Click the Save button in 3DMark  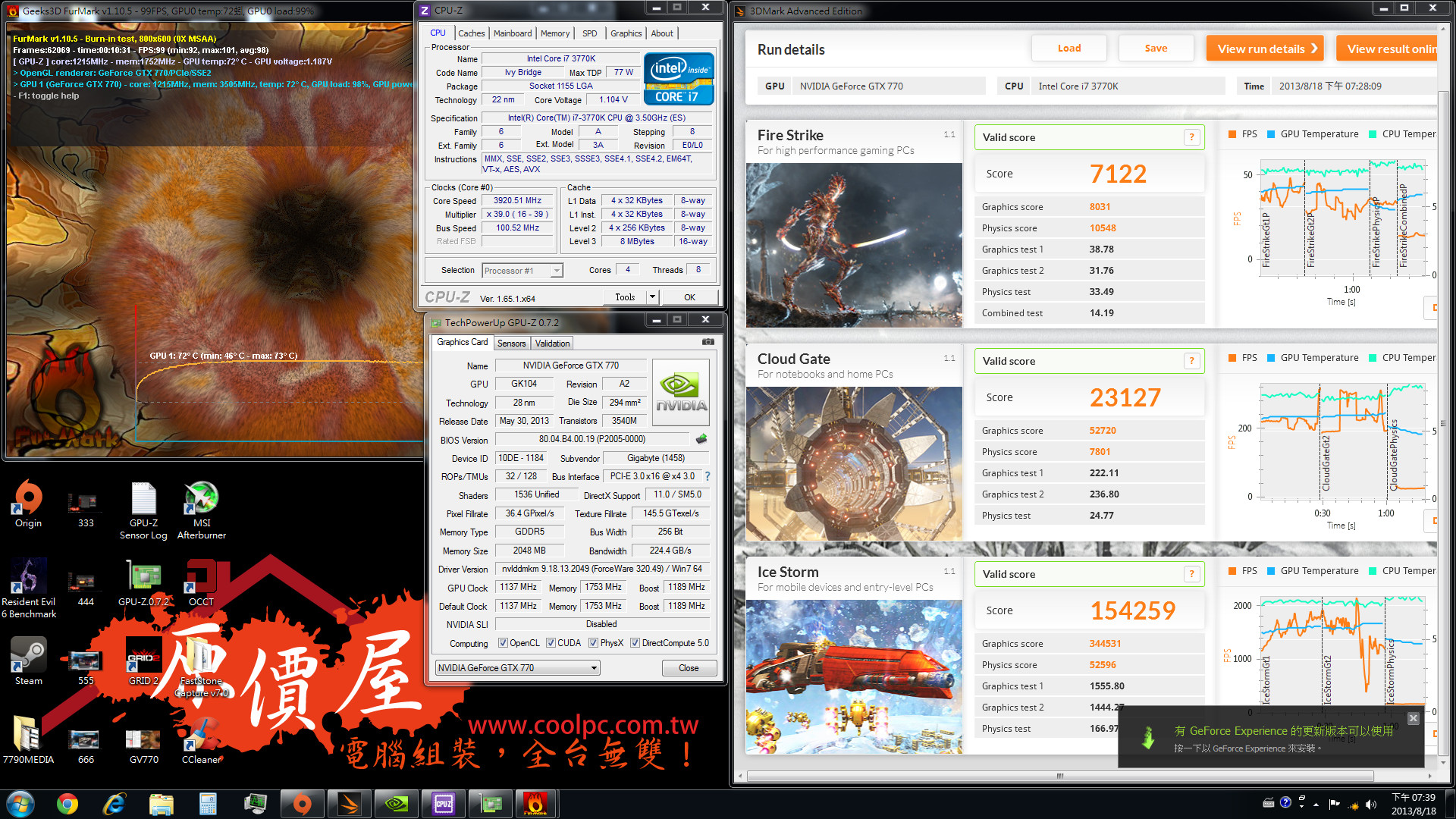[1156, 48]
